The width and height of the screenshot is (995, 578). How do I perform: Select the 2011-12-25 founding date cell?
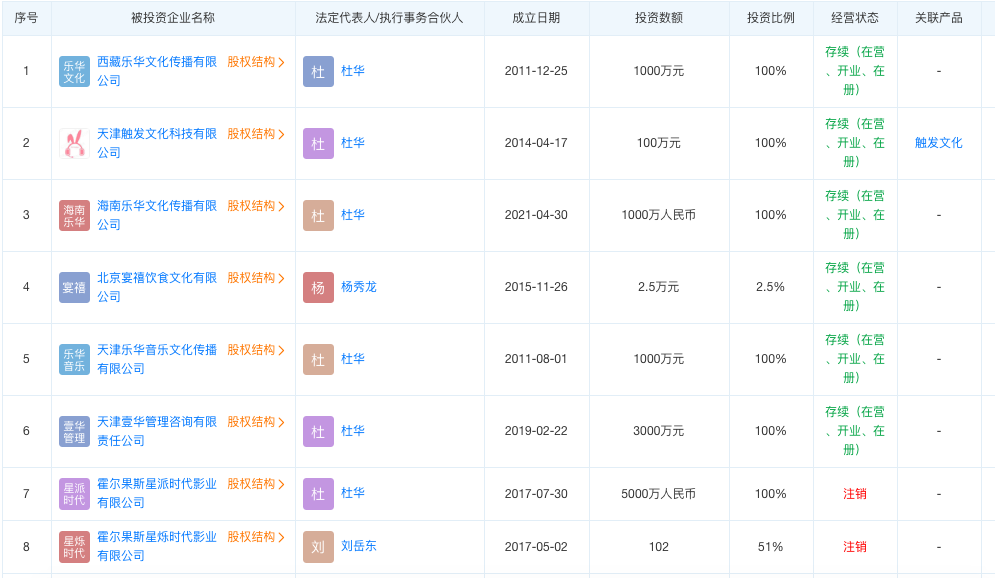pos(536,71)
